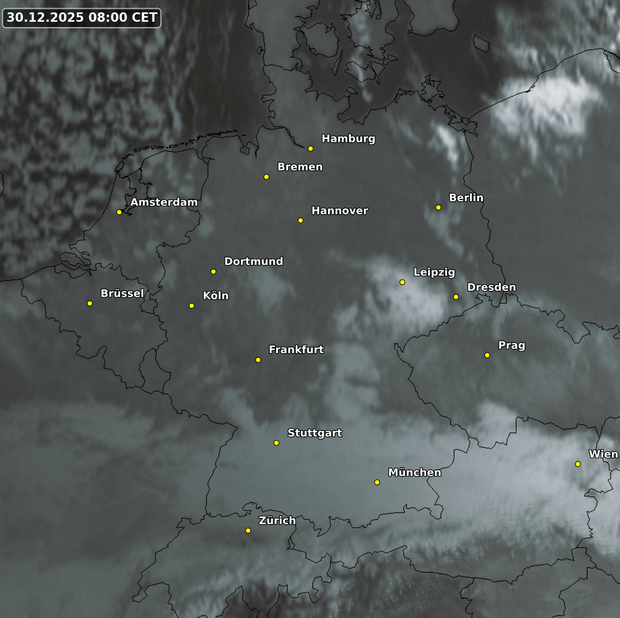Click the Stuttgart yellow location dot
Screen dimensions: 620x618
pyautogui.click(x=277, y=443)
